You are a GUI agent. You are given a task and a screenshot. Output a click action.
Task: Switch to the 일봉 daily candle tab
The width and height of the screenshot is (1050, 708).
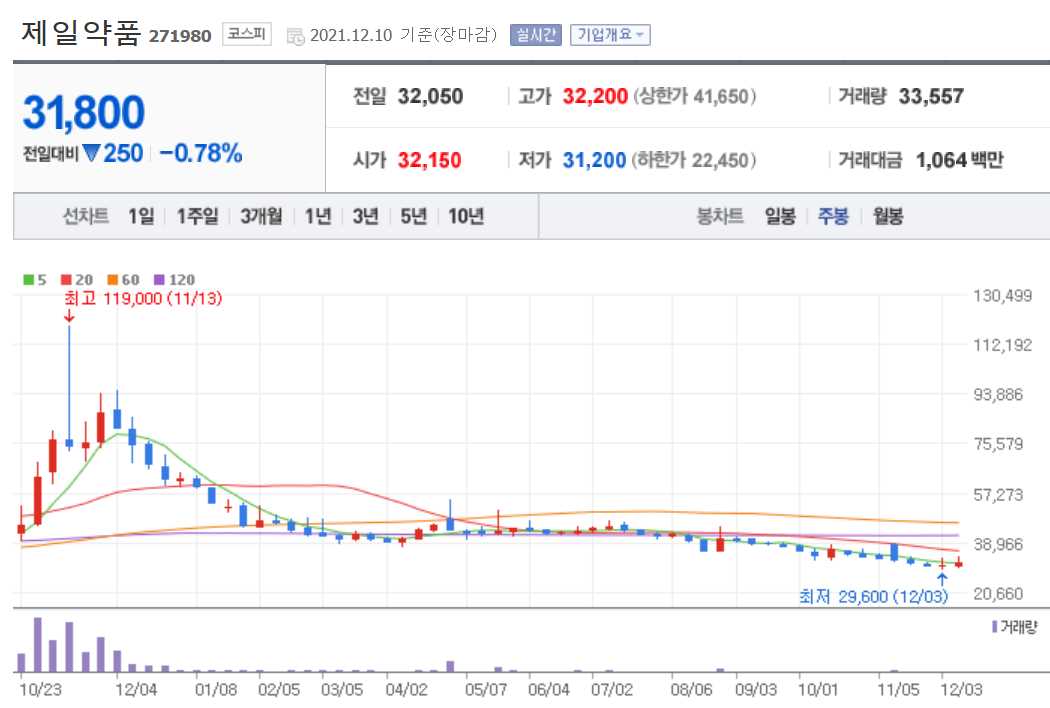pos(778,215)
